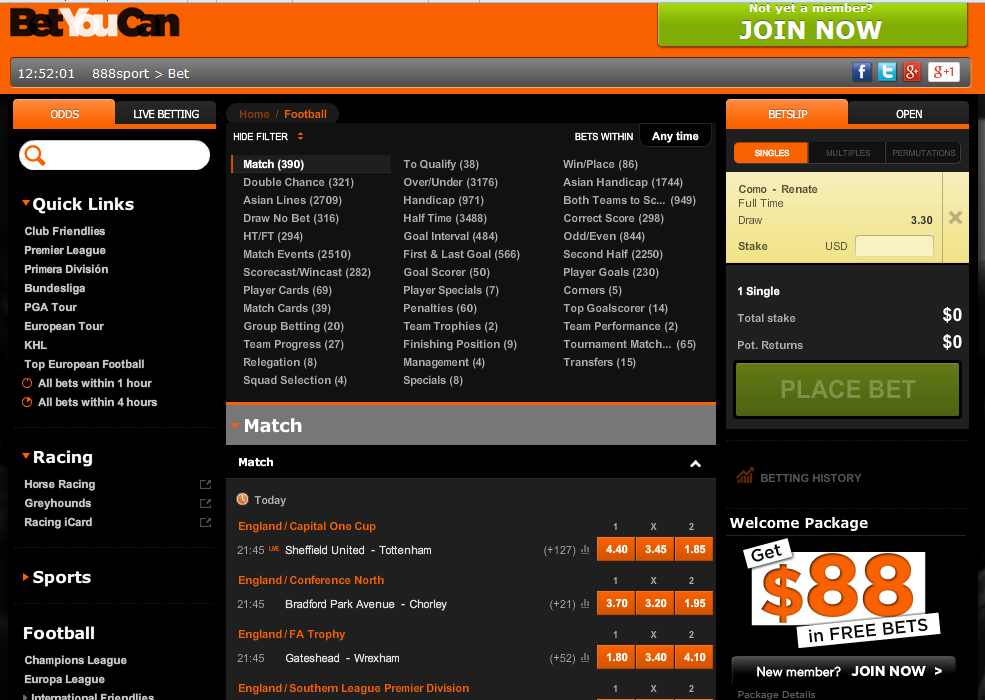The width and height of the screenshot is (985, 700).
Task: Click into the Stake amount field
Action: pos(894,246)
